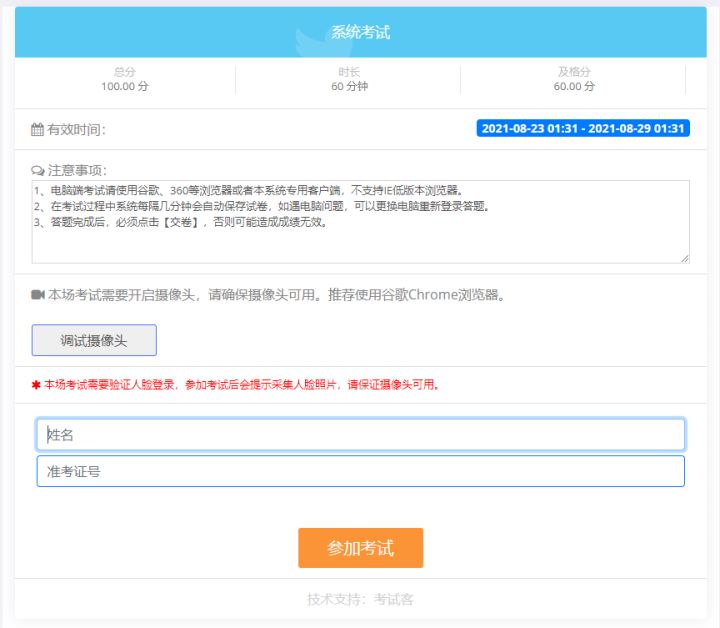Click the 技术支持：考试客 footer link
The width and height of the screenshot is (720, 628).
point(360,599)
